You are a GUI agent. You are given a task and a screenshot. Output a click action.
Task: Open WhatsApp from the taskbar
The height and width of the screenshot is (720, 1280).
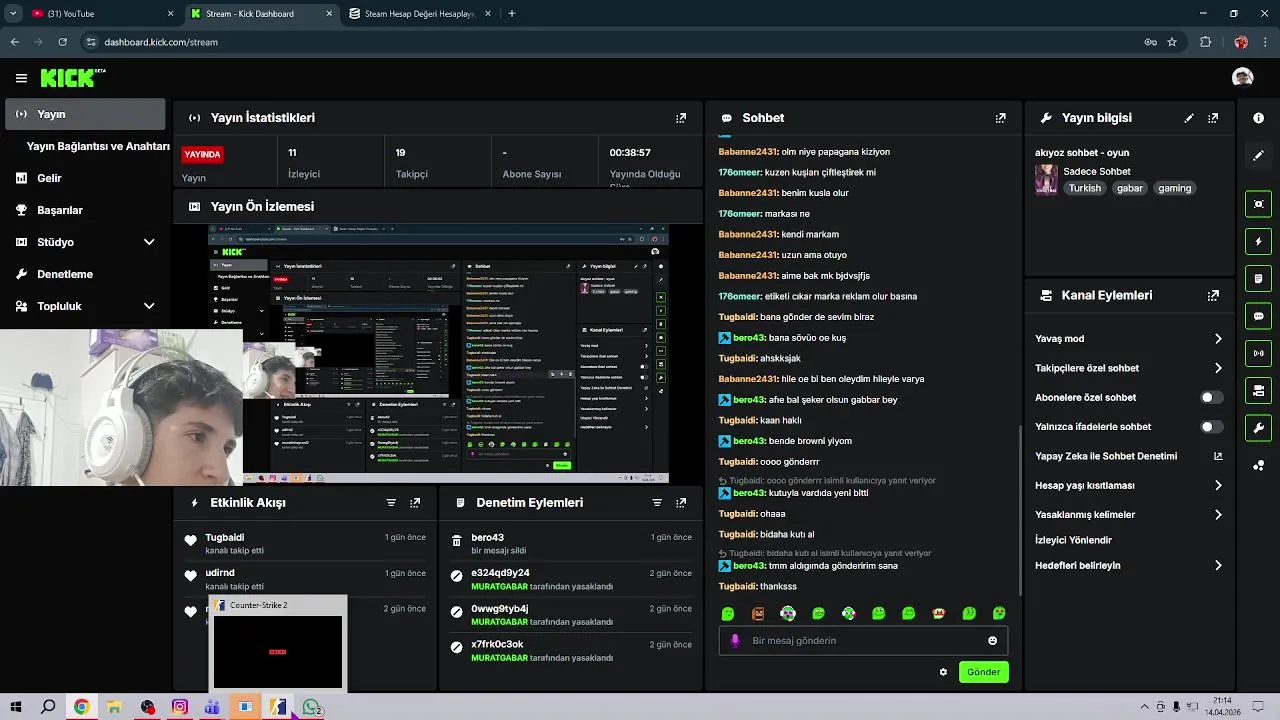(x=311, y=707)
